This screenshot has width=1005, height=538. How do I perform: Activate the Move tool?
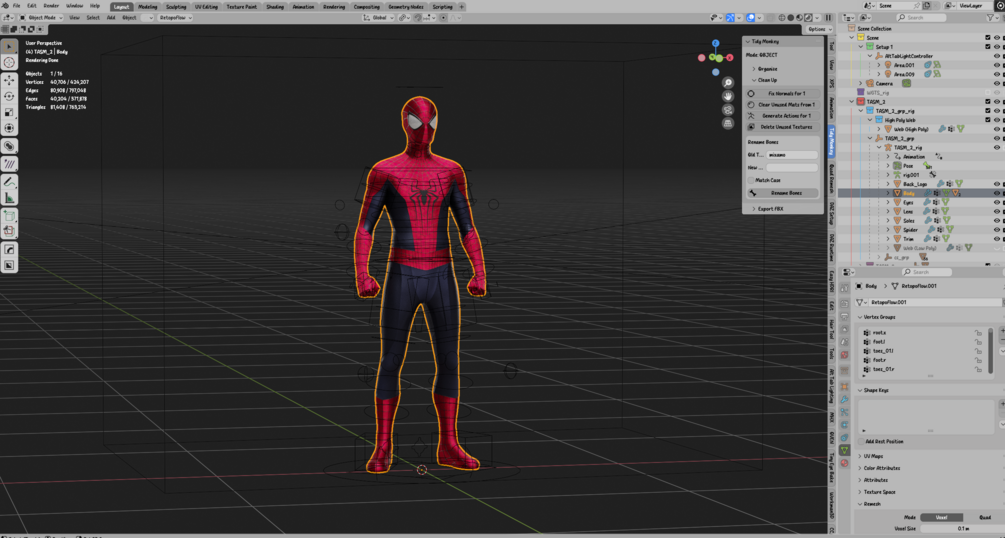[9, 79]
